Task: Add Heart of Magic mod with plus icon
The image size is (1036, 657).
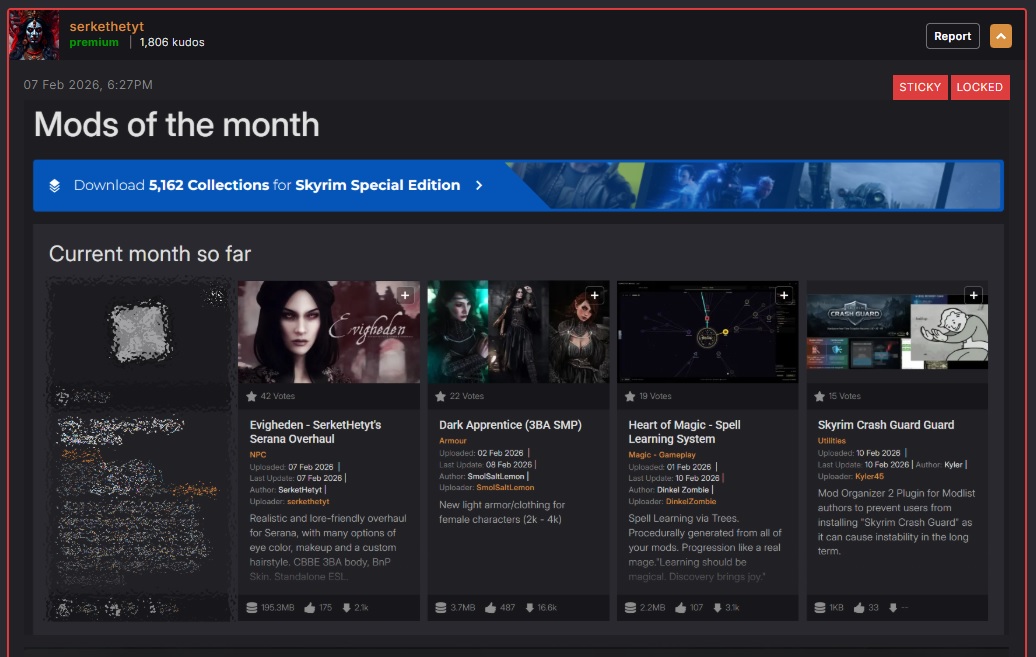Action: coord(784,295)
